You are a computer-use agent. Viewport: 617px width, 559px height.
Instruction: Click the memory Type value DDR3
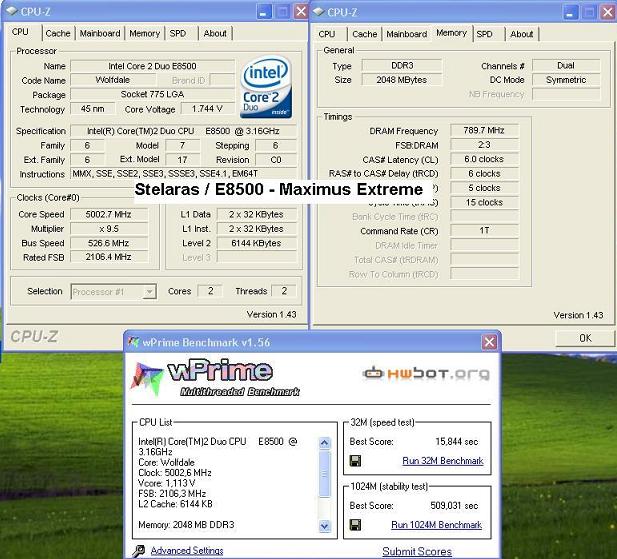402,65
